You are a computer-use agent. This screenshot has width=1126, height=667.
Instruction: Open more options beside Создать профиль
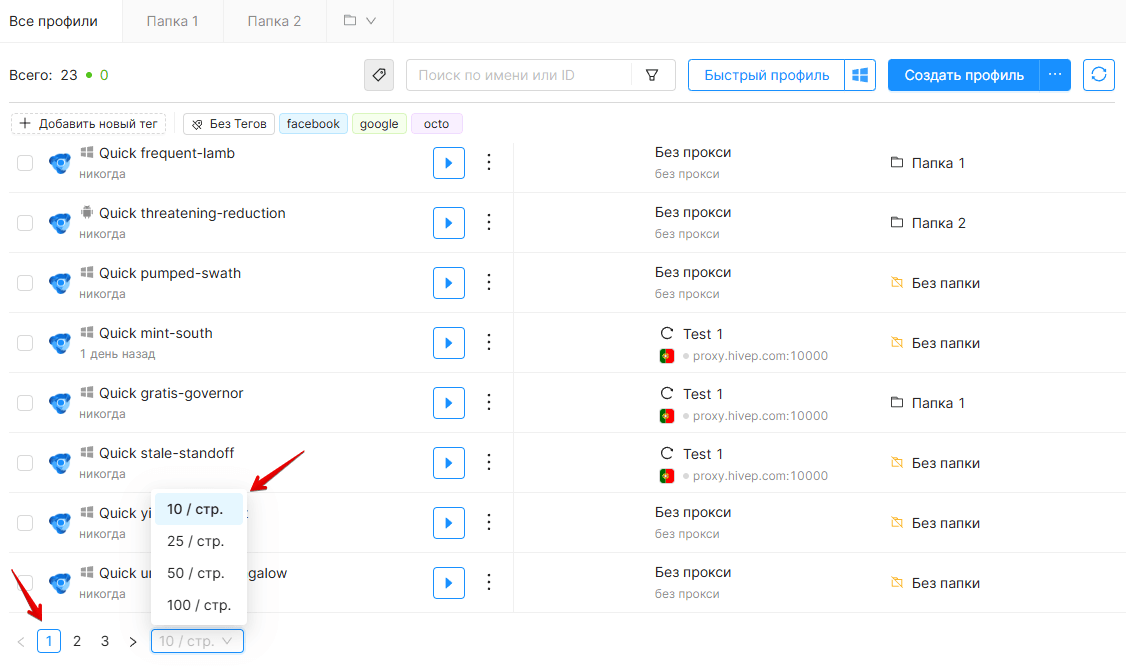coord(1055,75)
